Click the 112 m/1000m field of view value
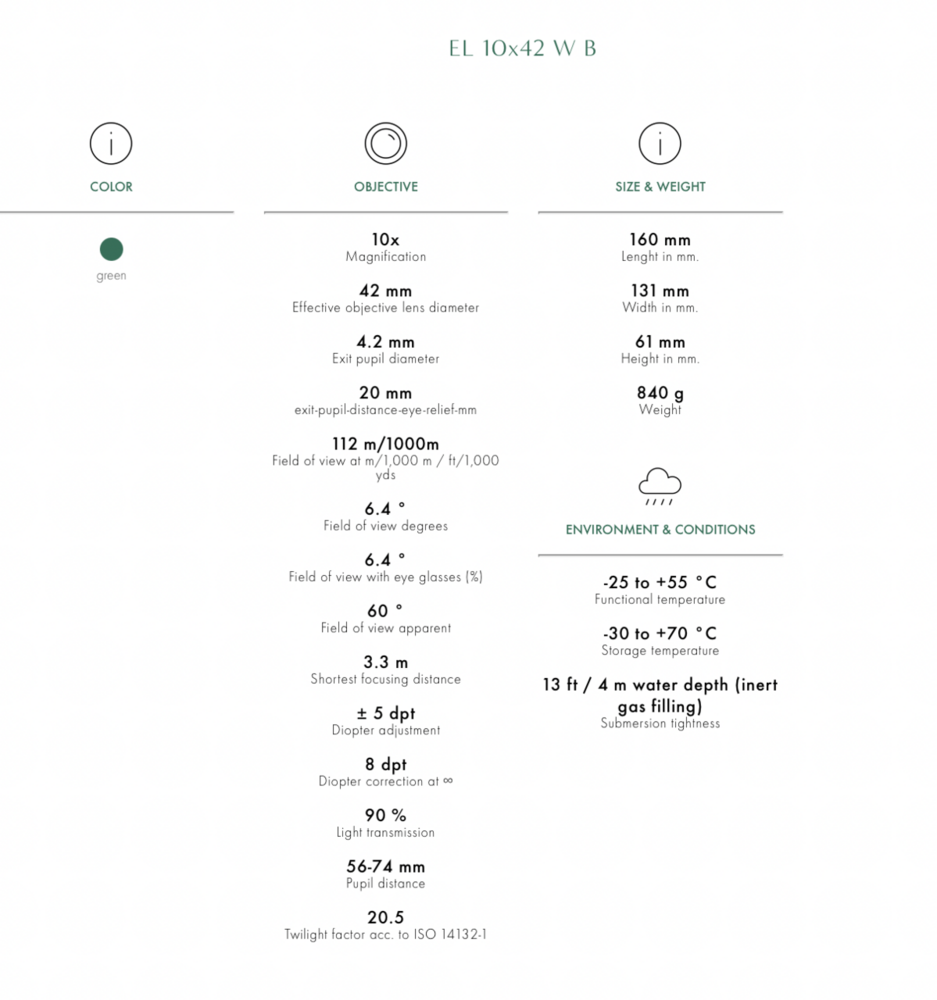 (x=385, y=444)
